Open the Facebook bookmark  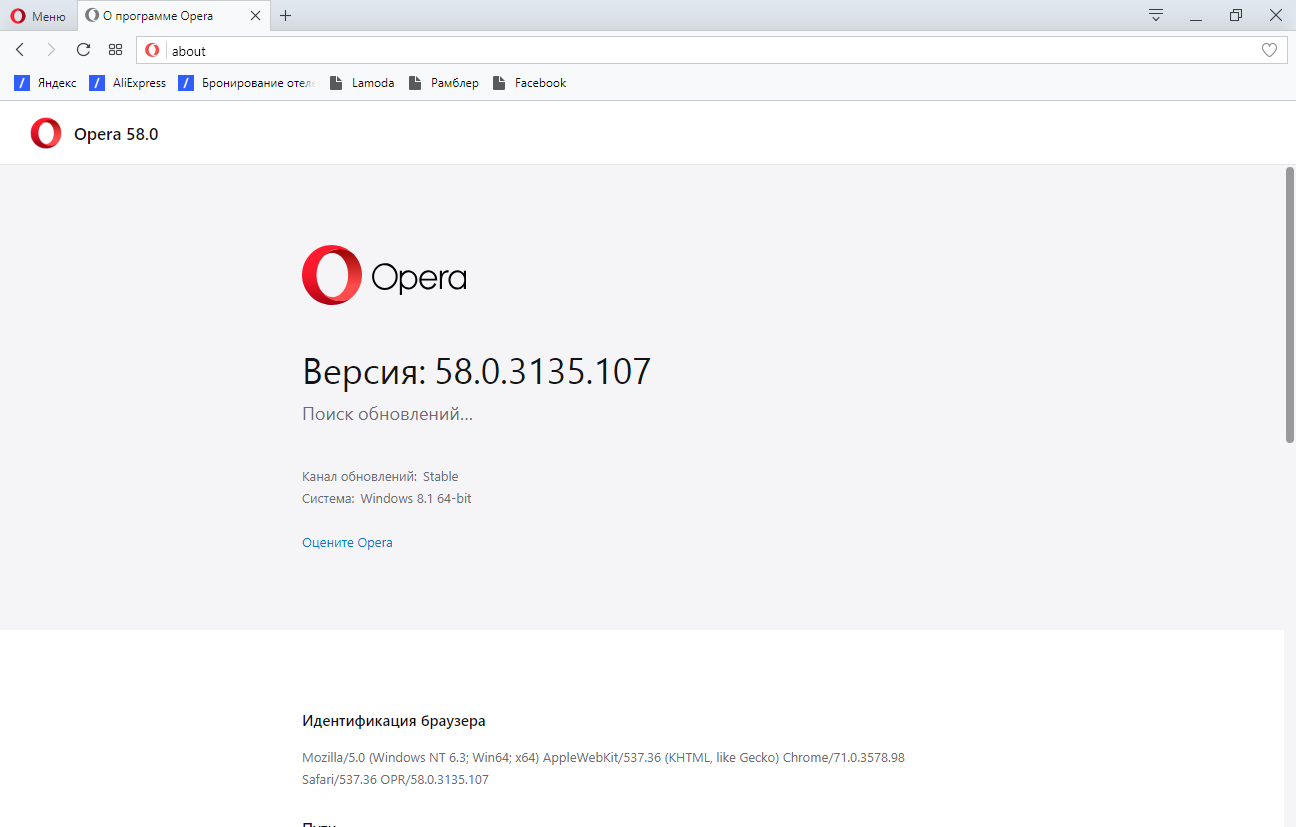[x=529, y=83]
